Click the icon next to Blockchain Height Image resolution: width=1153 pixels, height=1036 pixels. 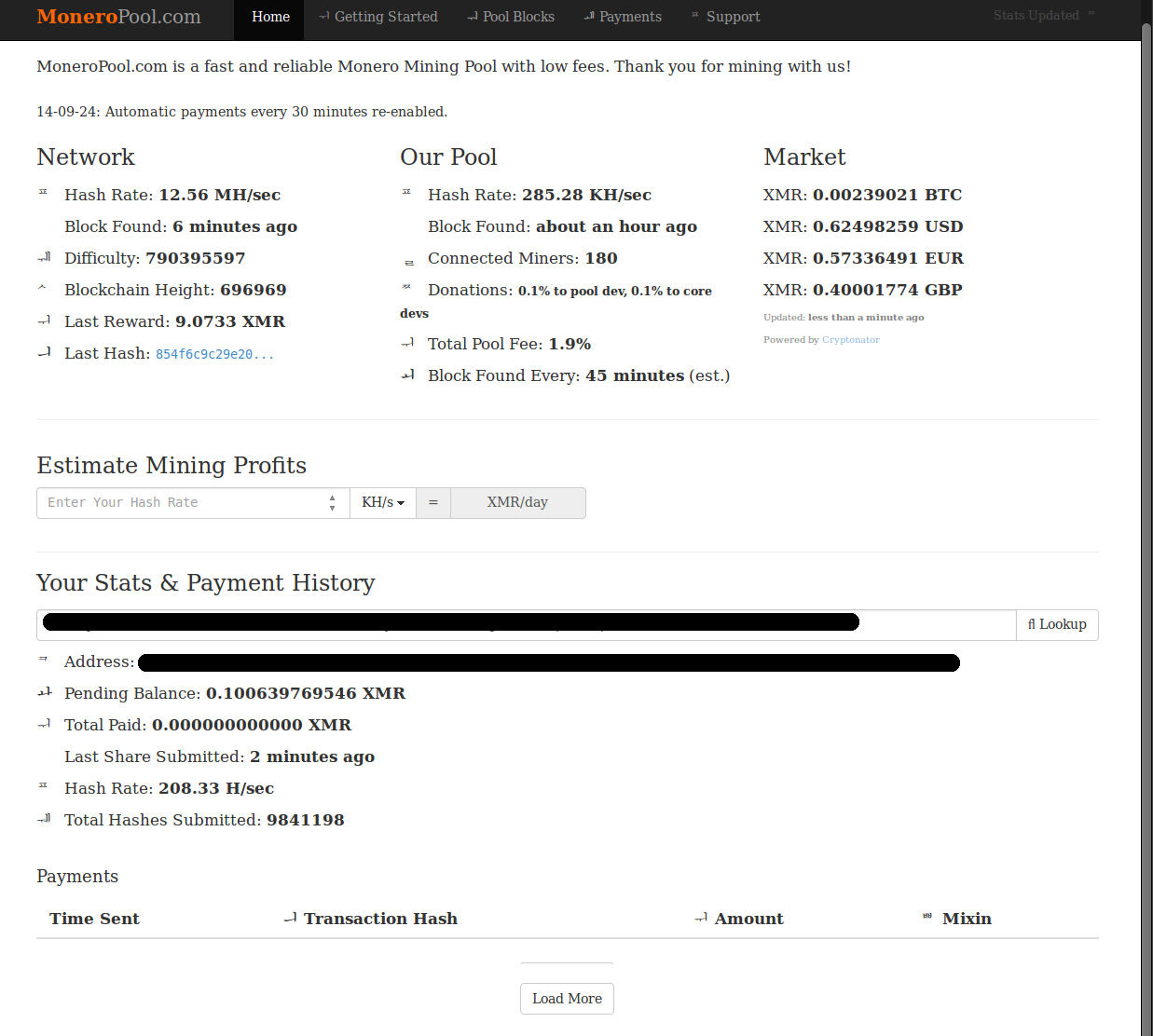[x=42, y=288]
